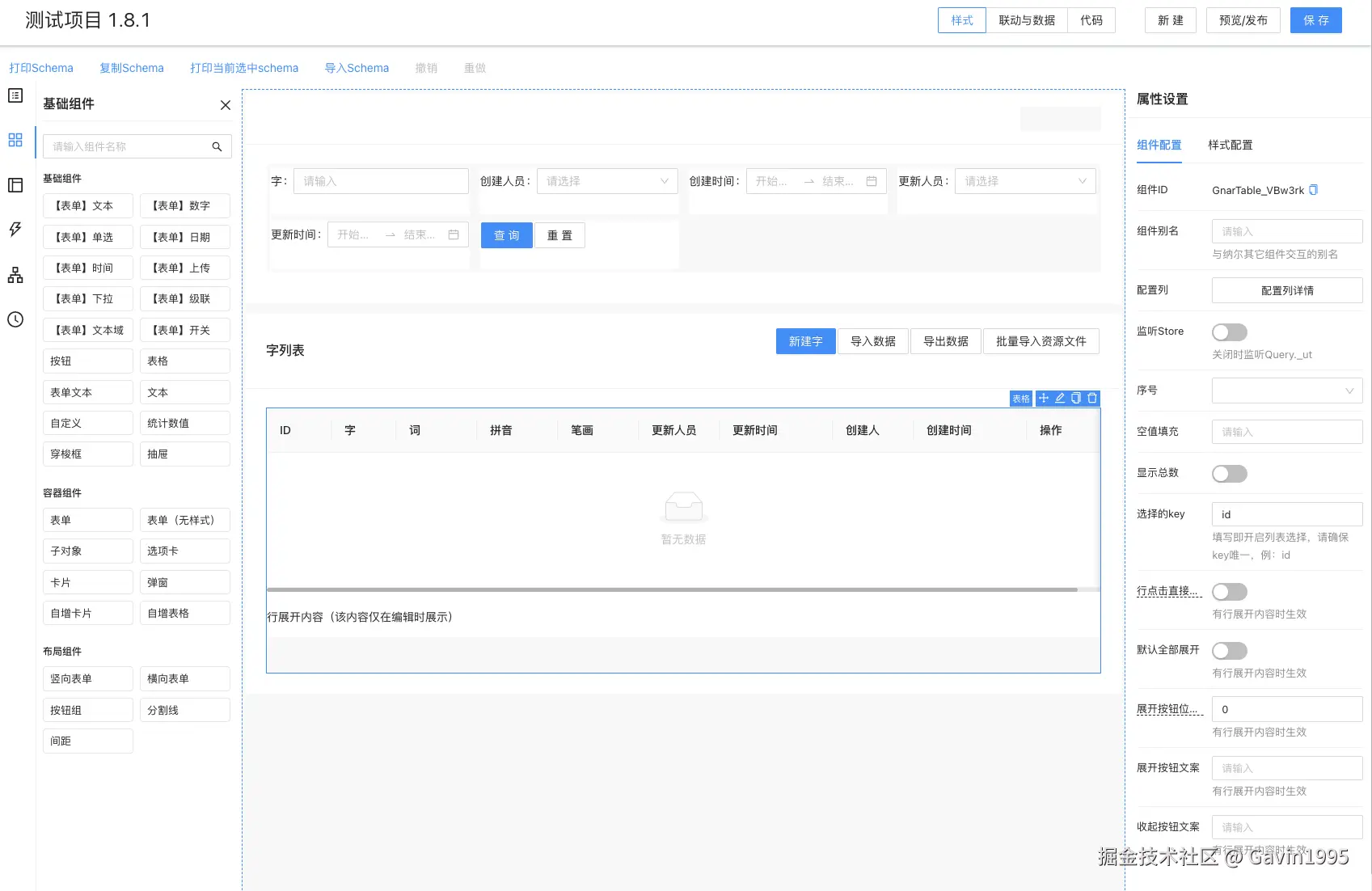The height and width of the screenshot is (891, 1372).
Task: Open the tree structure panel icon
Action: pos(15,274)
